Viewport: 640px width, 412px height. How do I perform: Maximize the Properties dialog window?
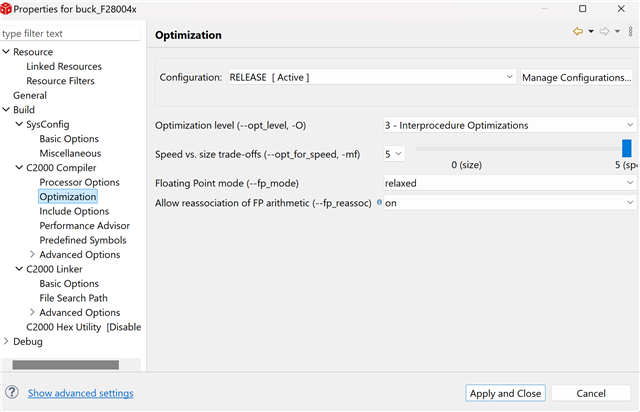tap(582, 9)
